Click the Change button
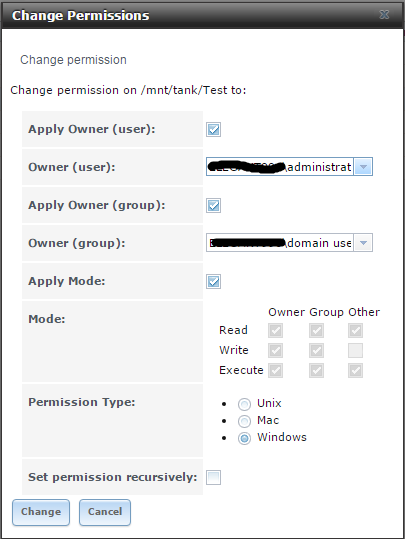The image size is (405, 539). point(41,512)
